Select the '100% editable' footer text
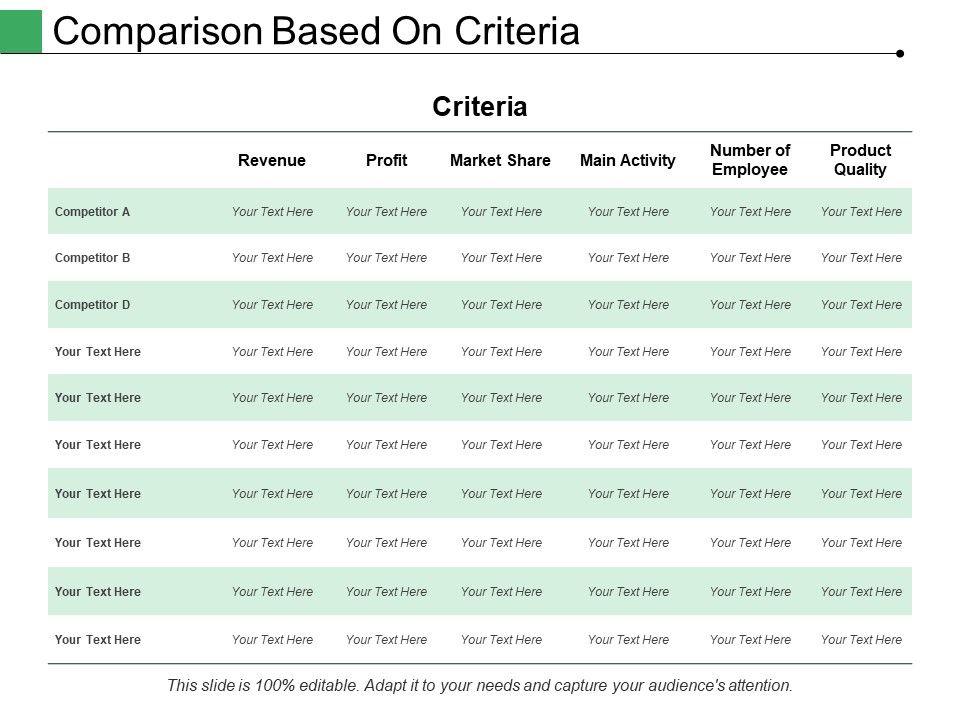960x720 pixels. 480,686
